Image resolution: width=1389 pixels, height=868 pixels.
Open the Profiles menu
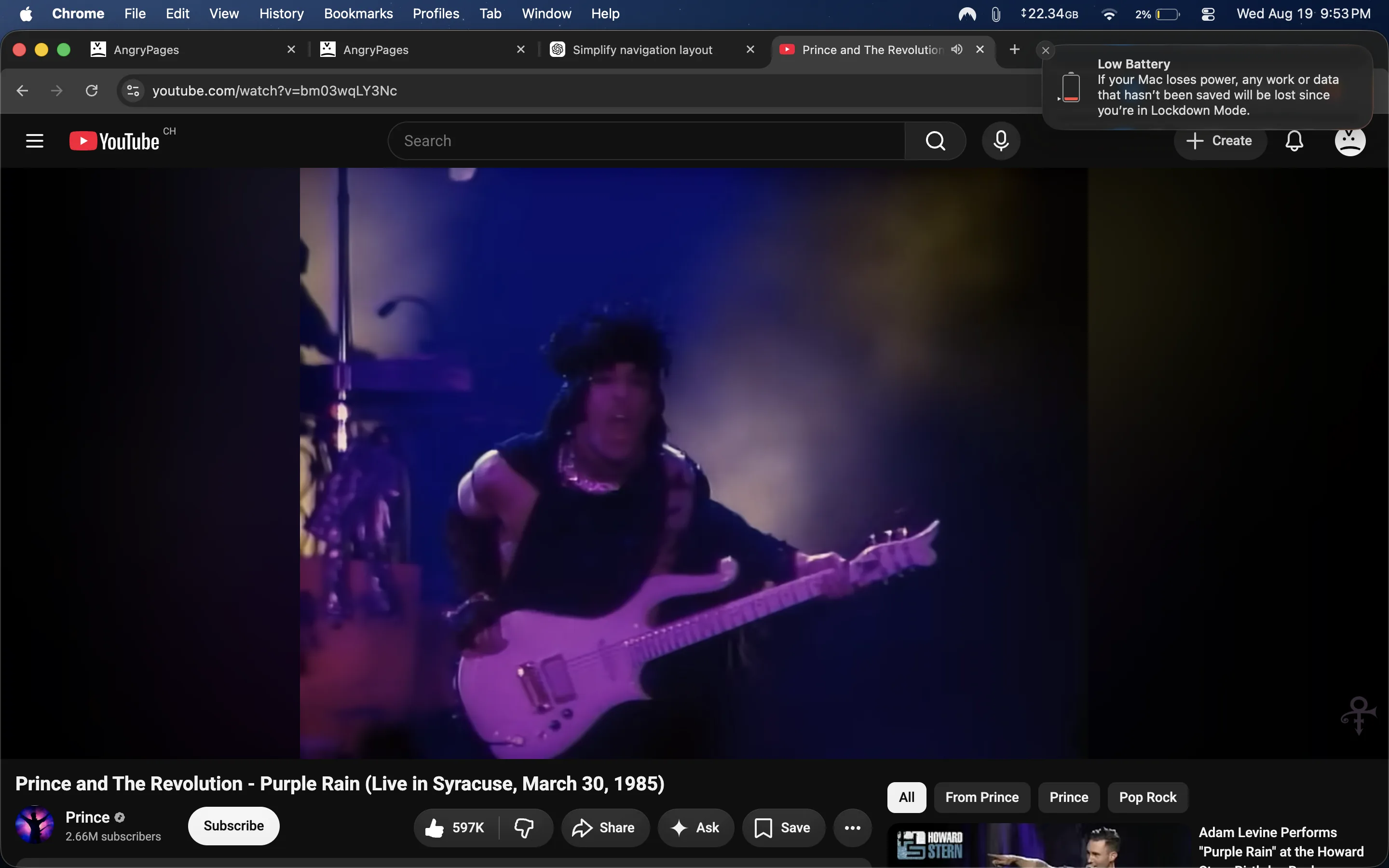436,14
